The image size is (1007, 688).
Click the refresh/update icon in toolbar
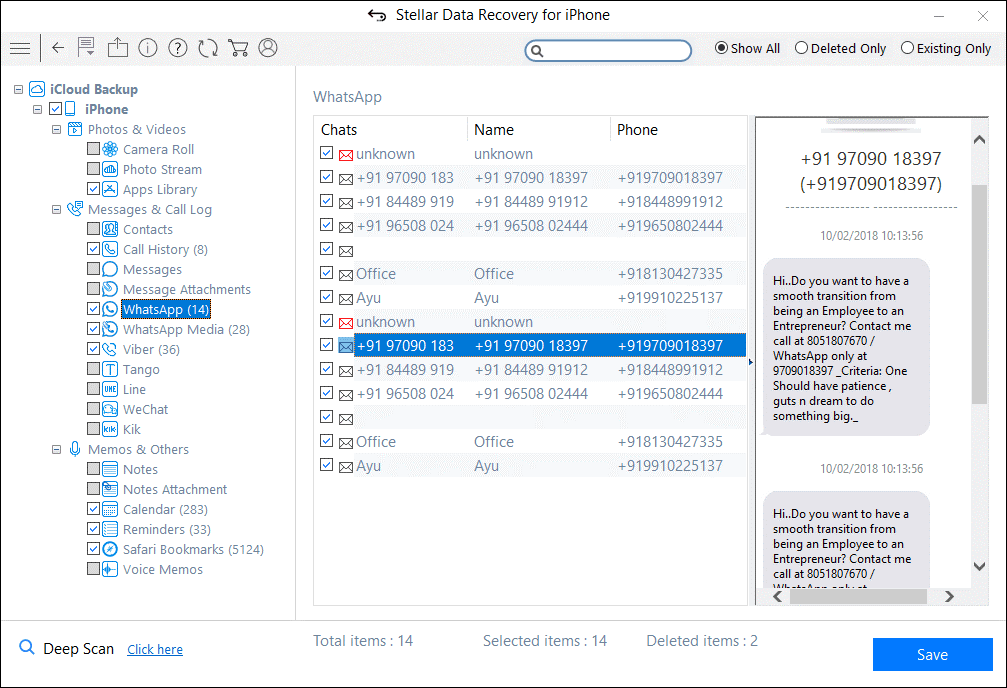click(208, 48)
